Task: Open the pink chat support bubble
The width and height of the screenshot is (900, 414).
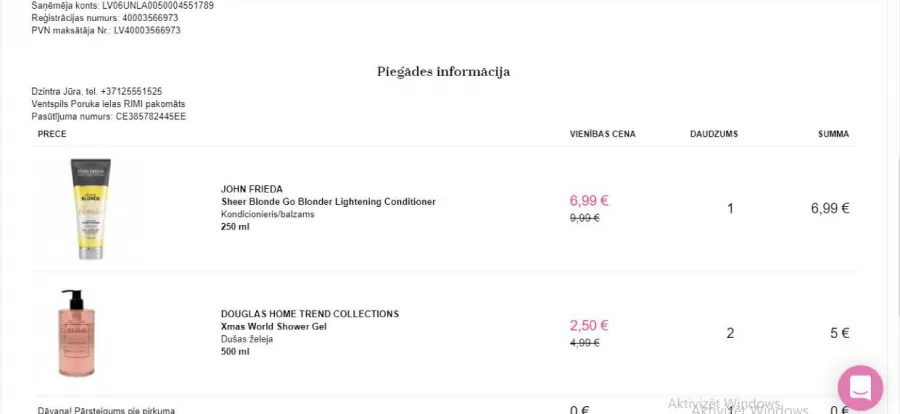Action: tap(860, 388)
